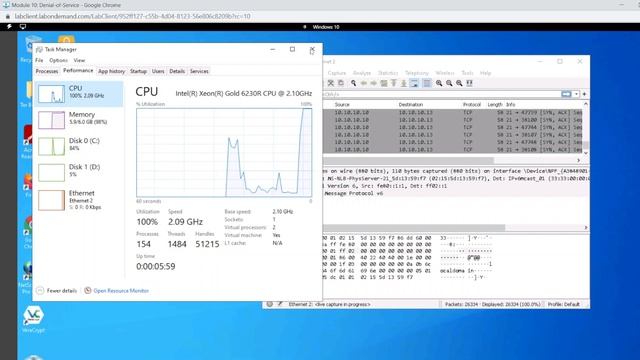Image resolution: width=640 pixels, height=360 pixels.
Task: Click Open Resource Monitor icon
Action: coord(87,291)
